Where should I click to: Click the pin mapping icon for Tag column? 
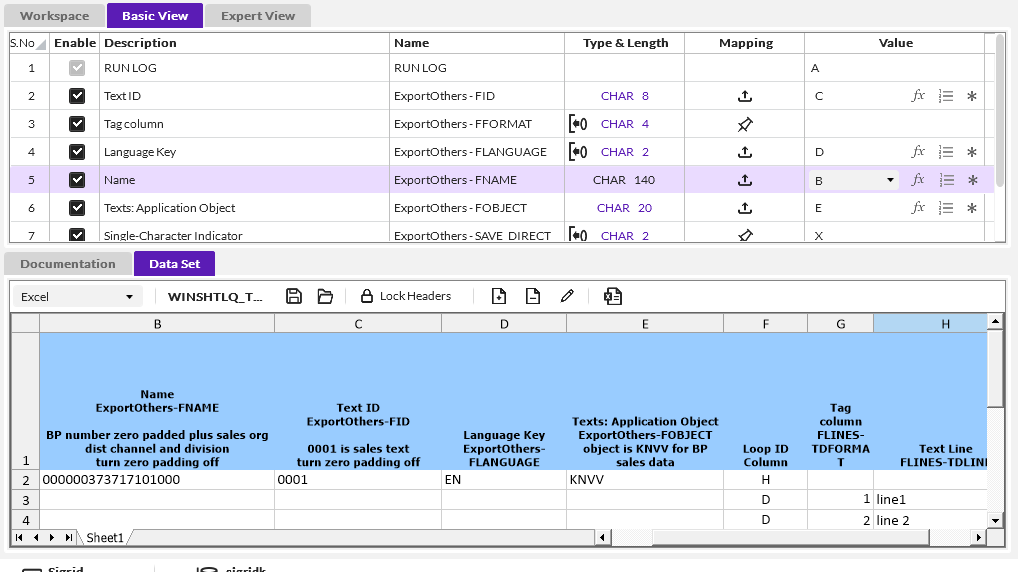point(744,124)
